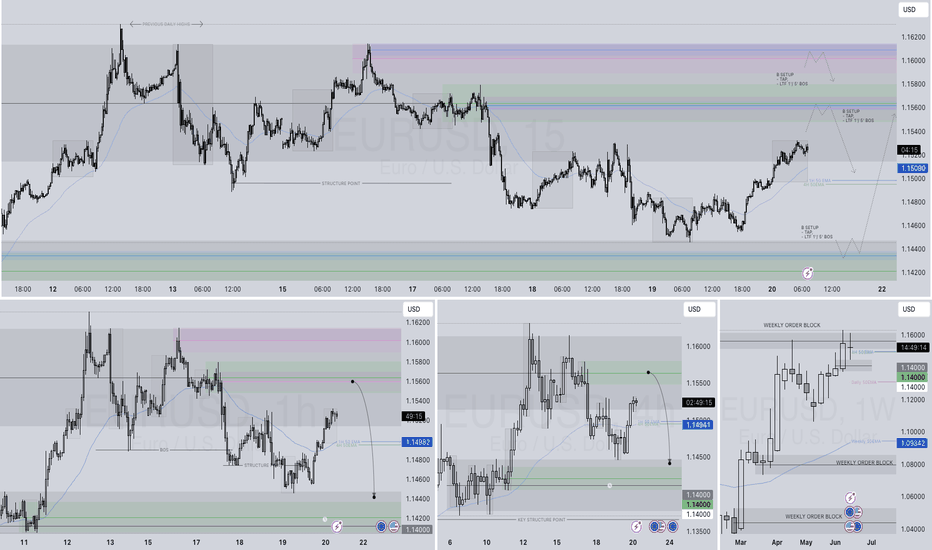Open the USD currency selector on the 4h chart

point(698,309)
